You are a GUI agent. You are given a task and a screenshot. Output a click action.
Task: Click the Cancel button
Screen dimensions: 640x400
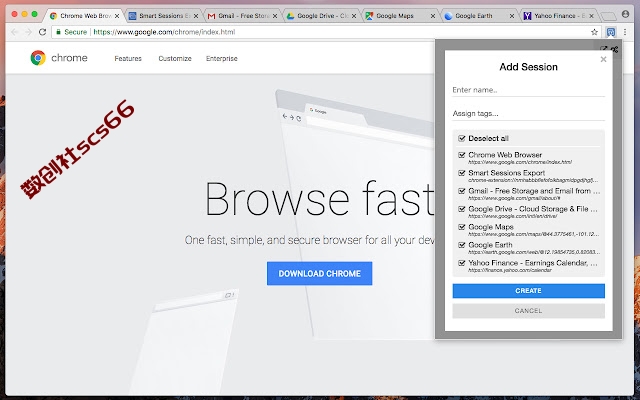tap(529, 311)
